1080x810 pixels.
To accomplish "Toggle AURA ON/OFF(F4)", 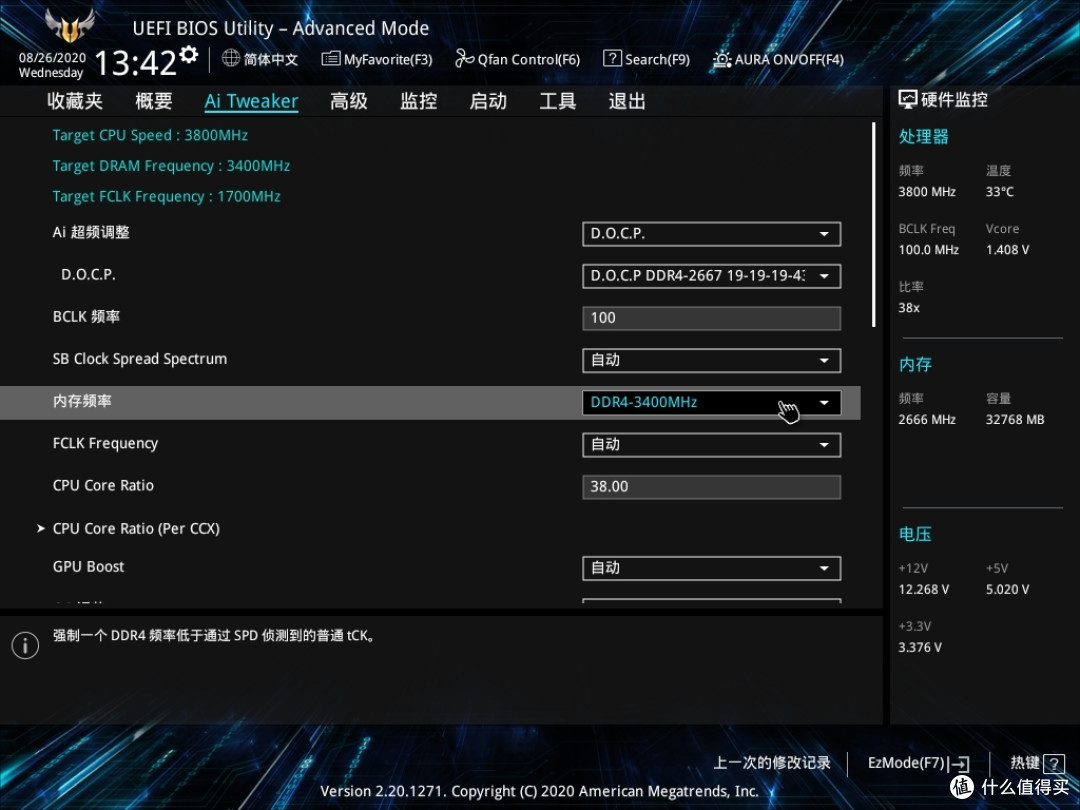I will click(x=778, y=59).
